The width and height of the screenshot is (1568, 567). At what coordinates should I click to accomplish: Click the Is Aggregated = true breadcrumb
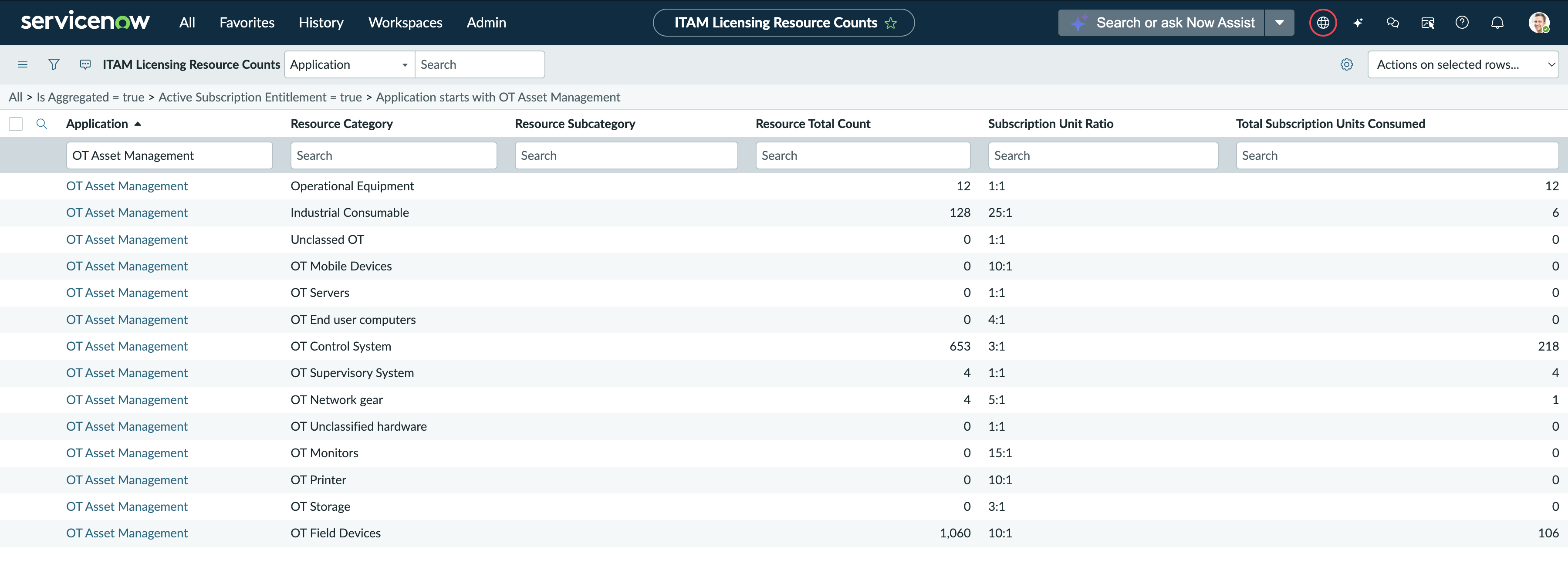click(x=91, y=98)
